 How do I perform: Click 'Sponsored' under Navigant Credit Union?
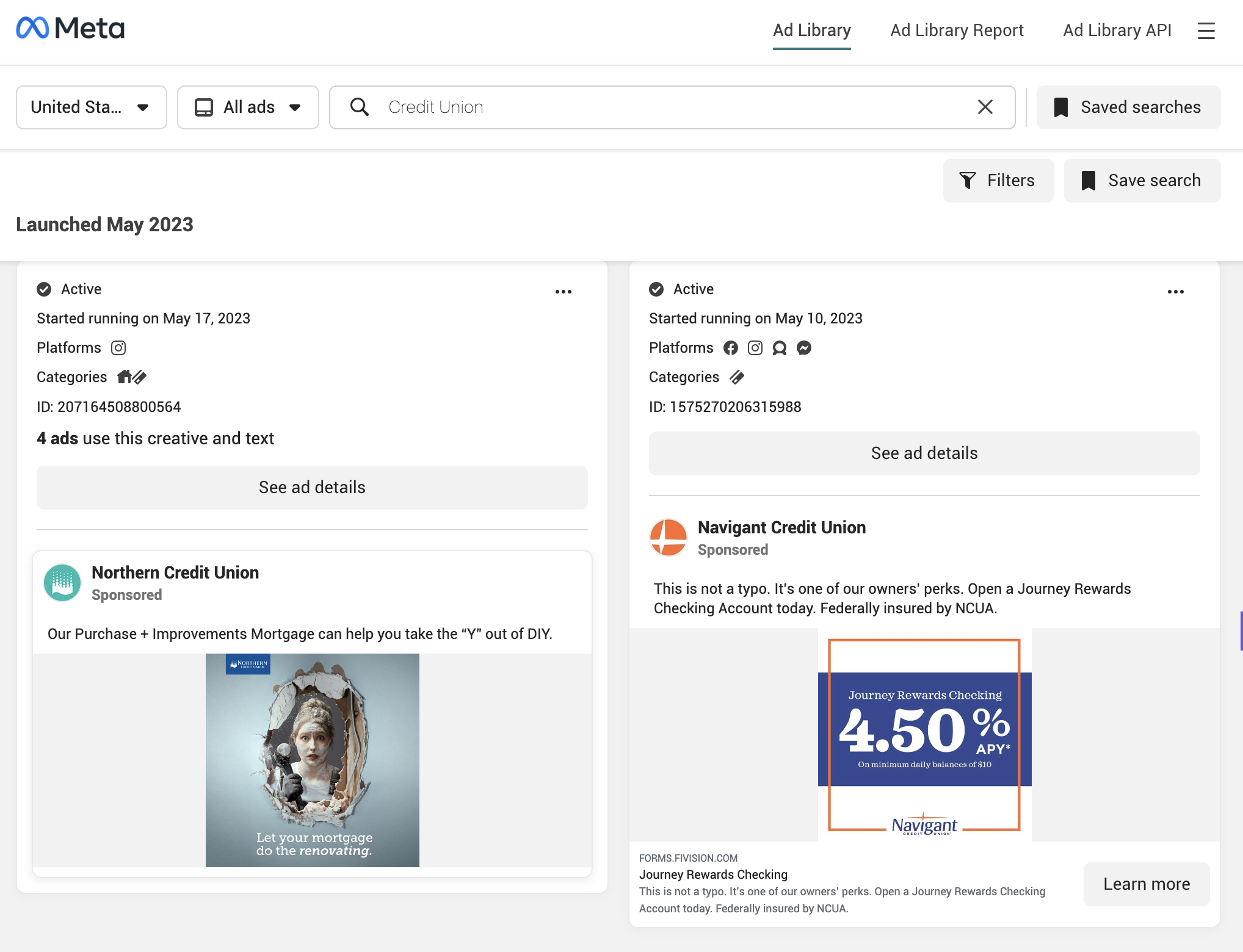[x=733, y=550]
